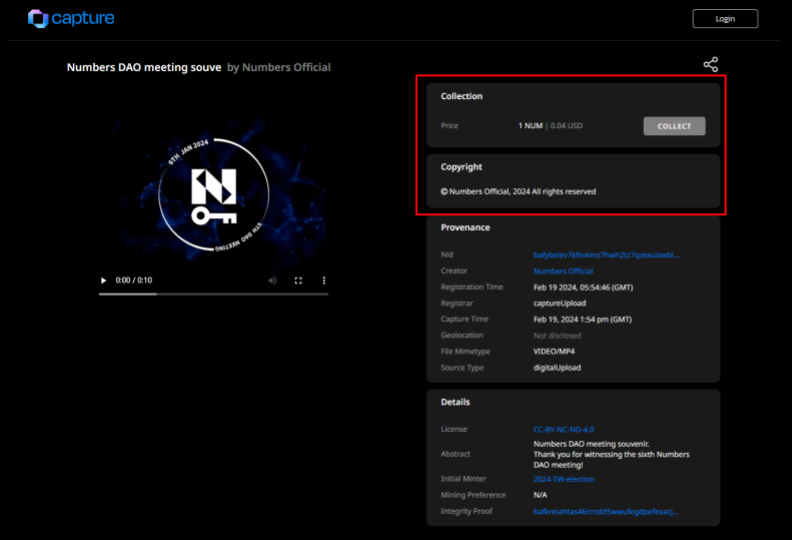
Task: Open Numbers Official creator link
Action: [563, 271]
